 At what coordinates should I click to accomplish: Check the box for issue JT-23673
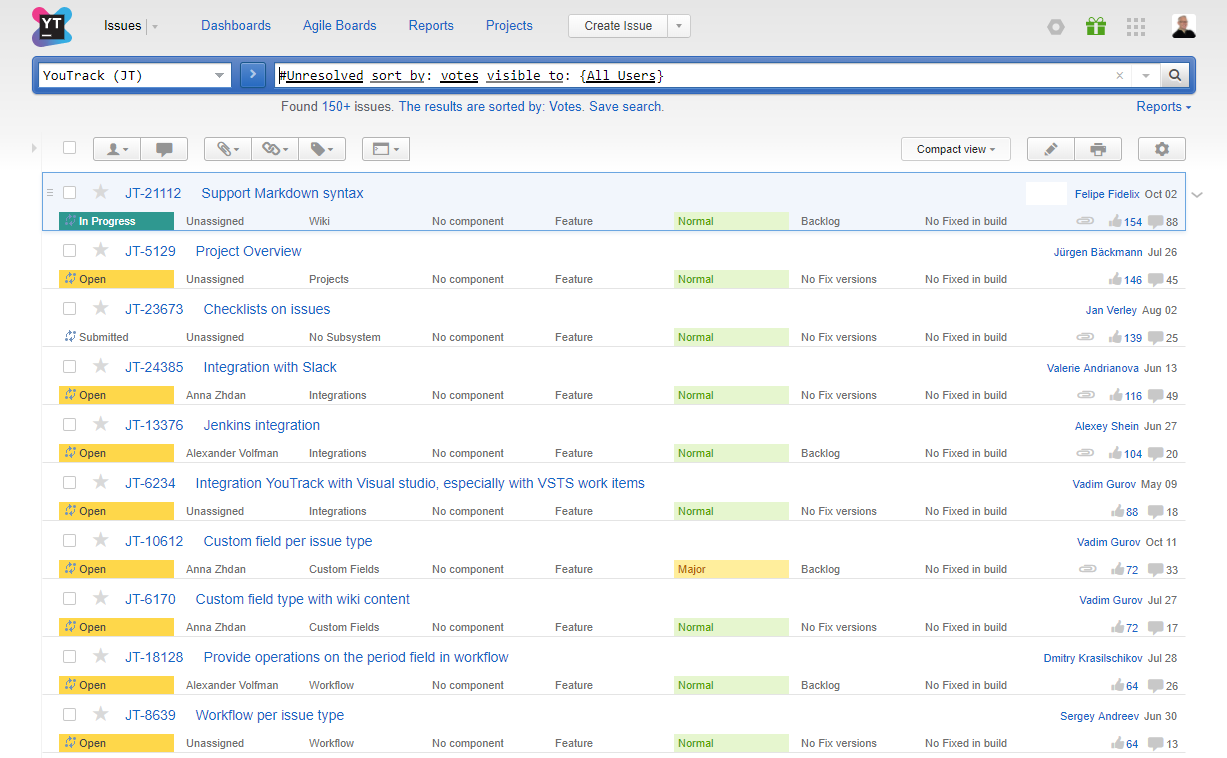click(x=70, y=309)
